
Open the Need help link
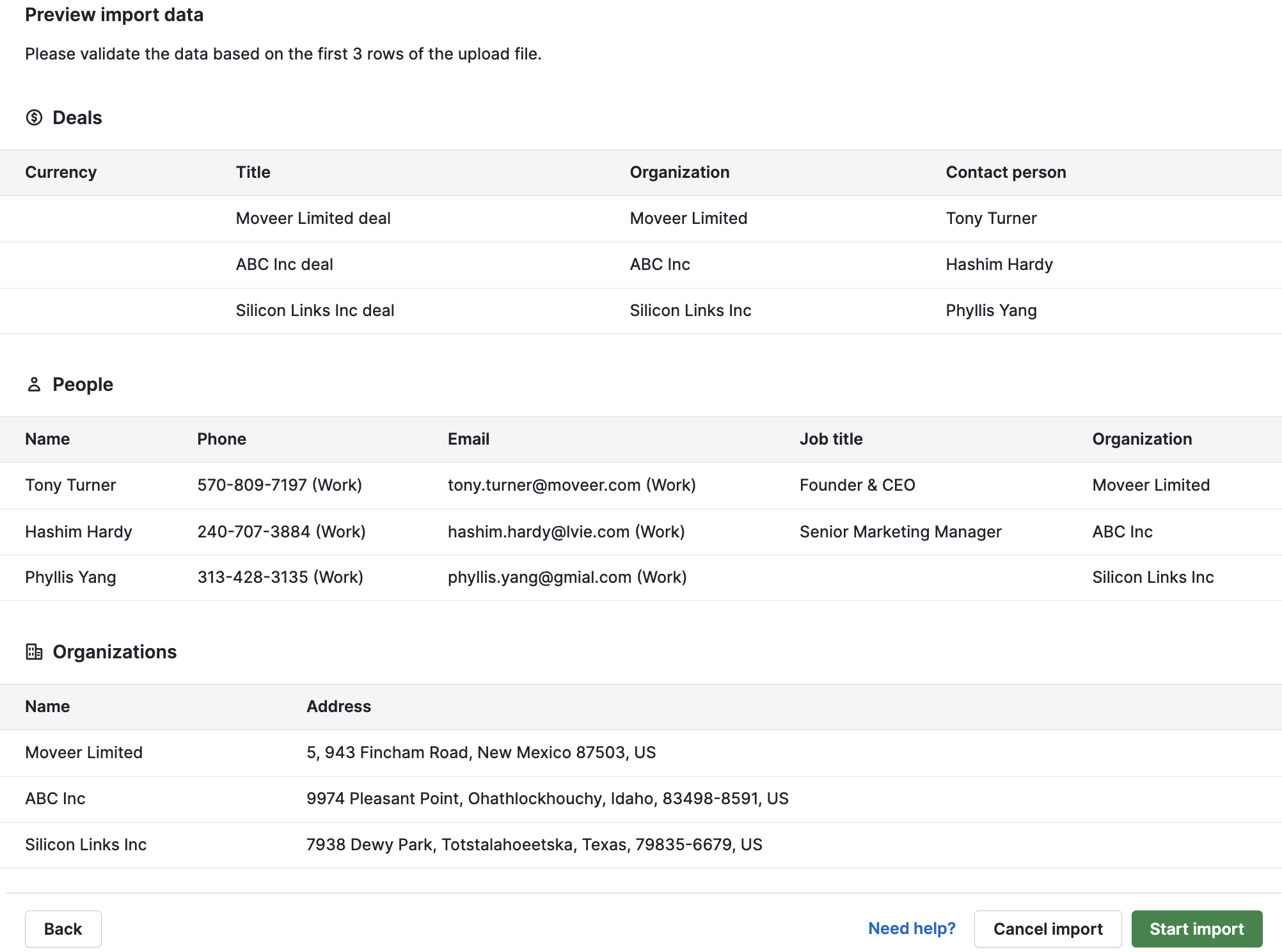[x=911, y=928]
